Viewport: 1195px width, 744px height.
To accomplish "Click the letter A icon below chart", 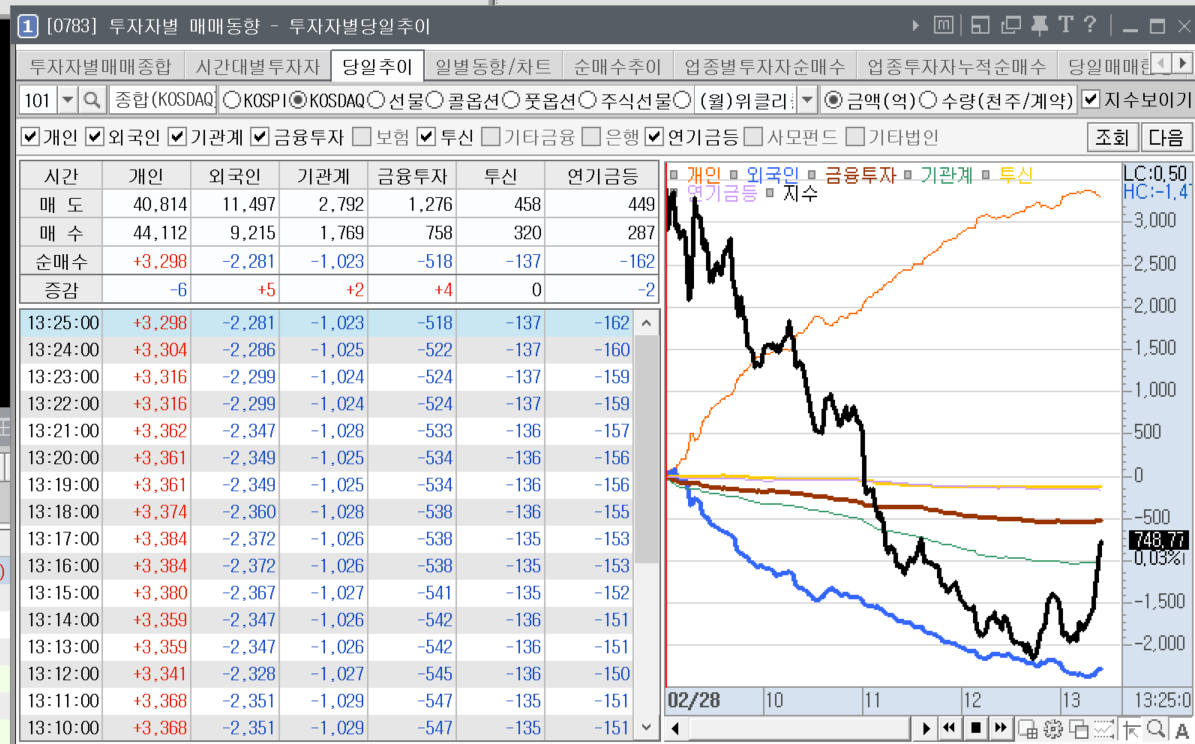I will pyautogui.click(x=1181, y=729).
